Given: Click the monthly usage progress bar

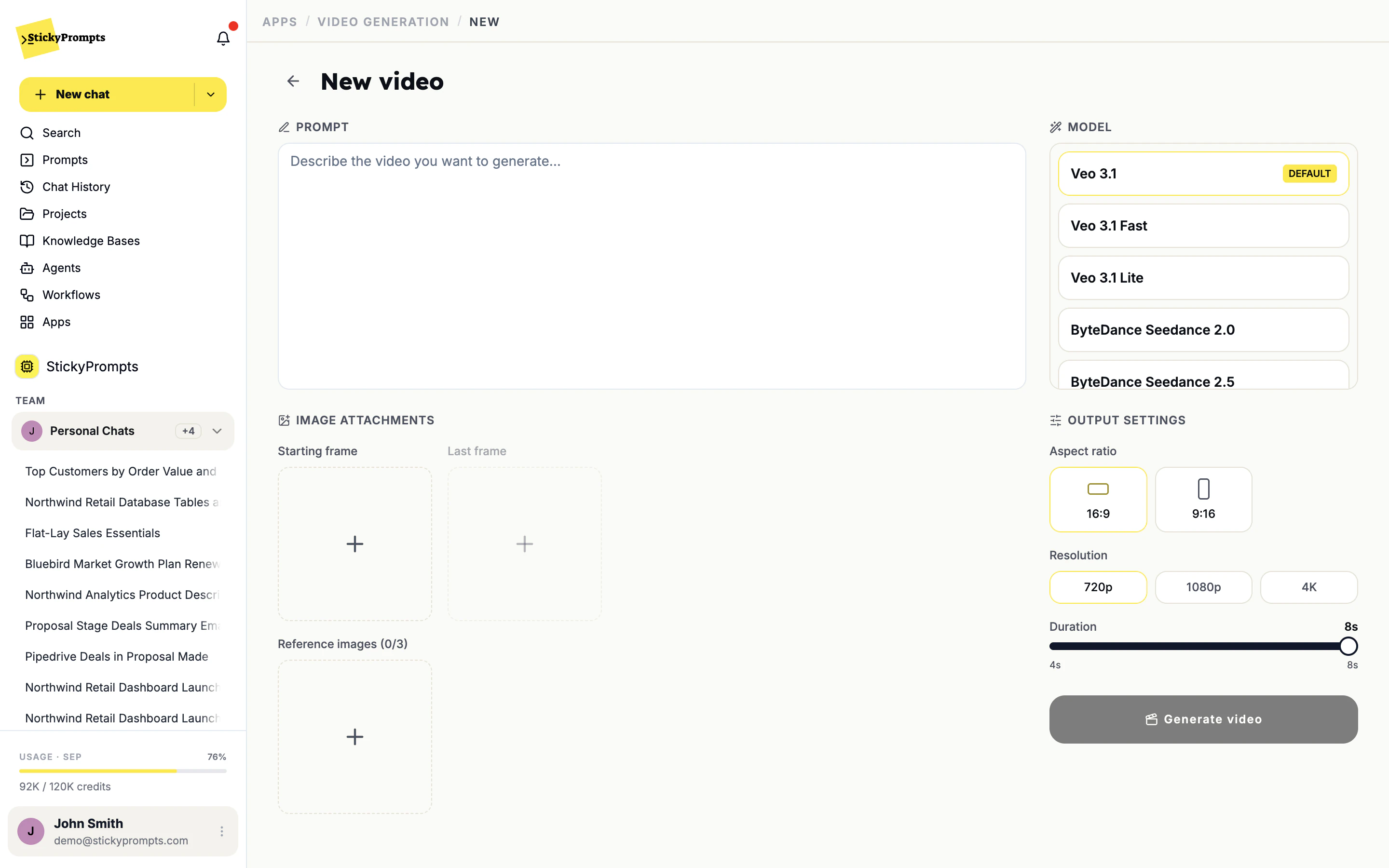Looking at the screenshot, I should (123, 771).
